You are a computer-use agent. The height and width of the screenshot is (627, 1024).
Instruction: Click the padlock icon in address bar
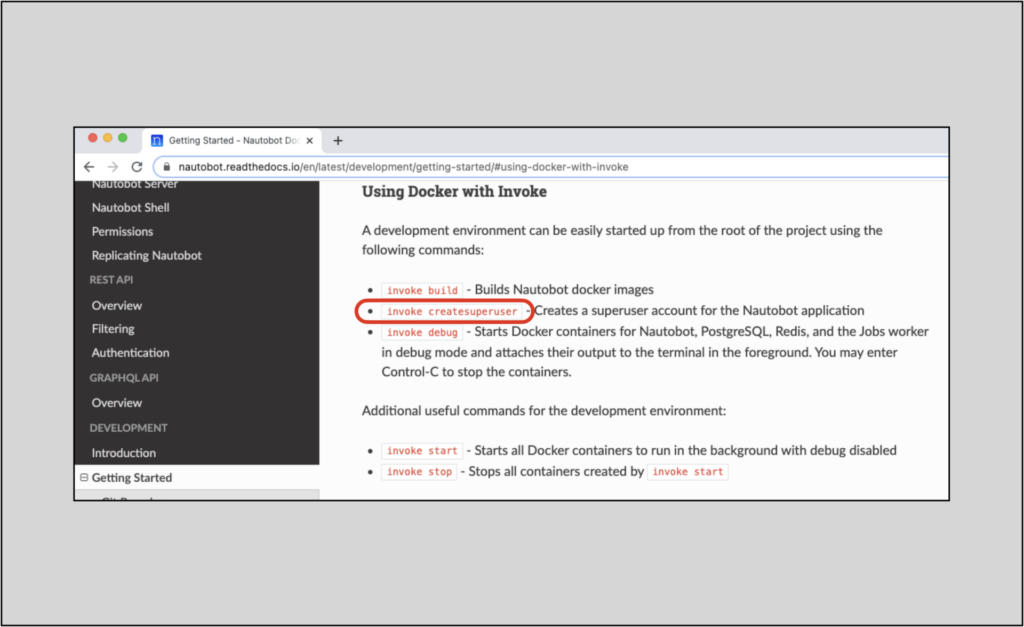pyautogui.click(x=167, y=167)
